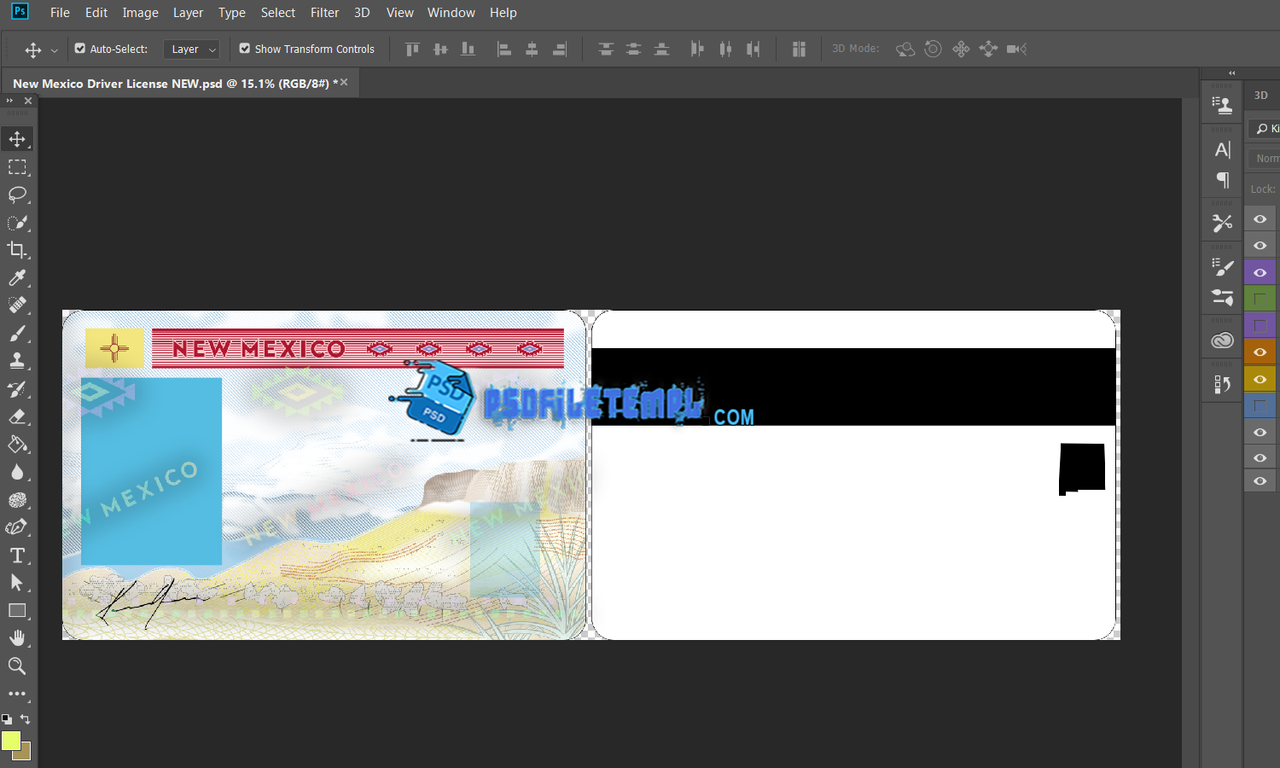Select the Eyedropper tool
Viewport: 1280px width, 768px height.
coord(17,278)
